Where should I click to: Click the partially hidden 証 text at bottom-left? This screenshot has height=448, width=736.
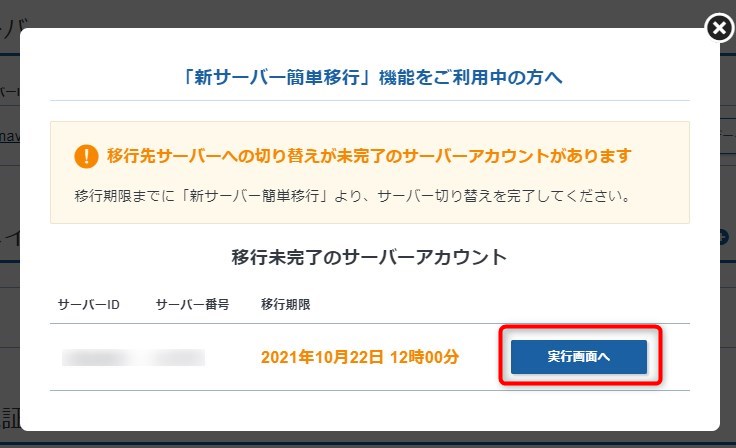tap(9, 418)
